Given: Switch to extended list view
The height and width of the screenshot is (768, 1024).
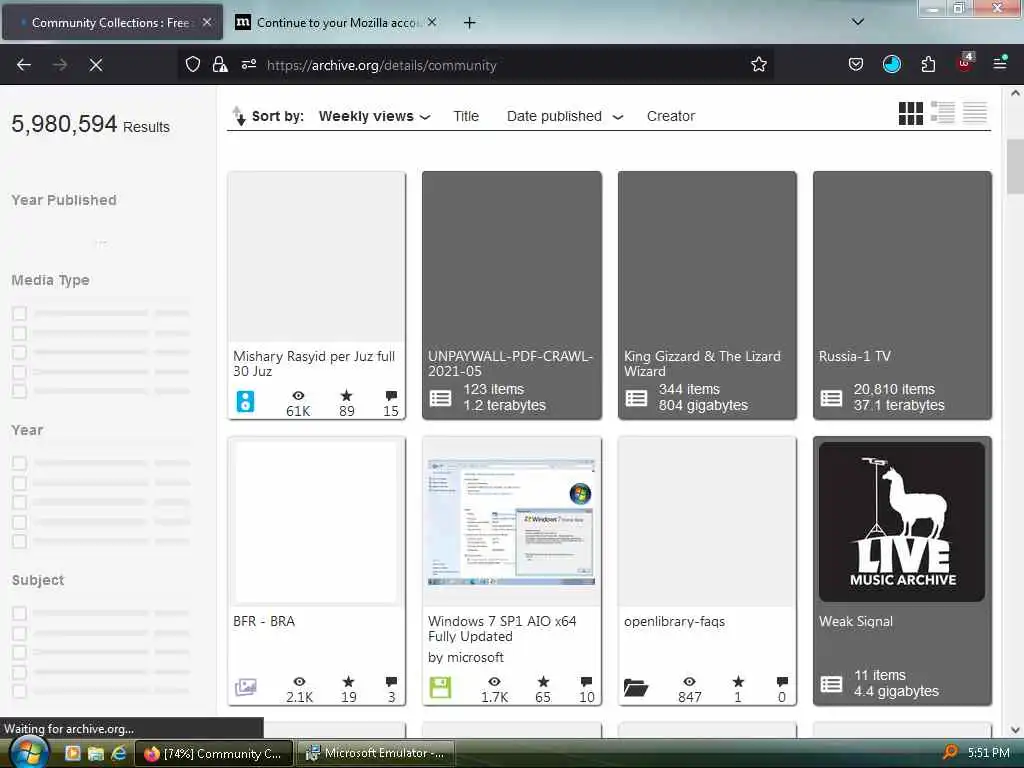Looking at the screenshot, I should (x=942, y=112).
